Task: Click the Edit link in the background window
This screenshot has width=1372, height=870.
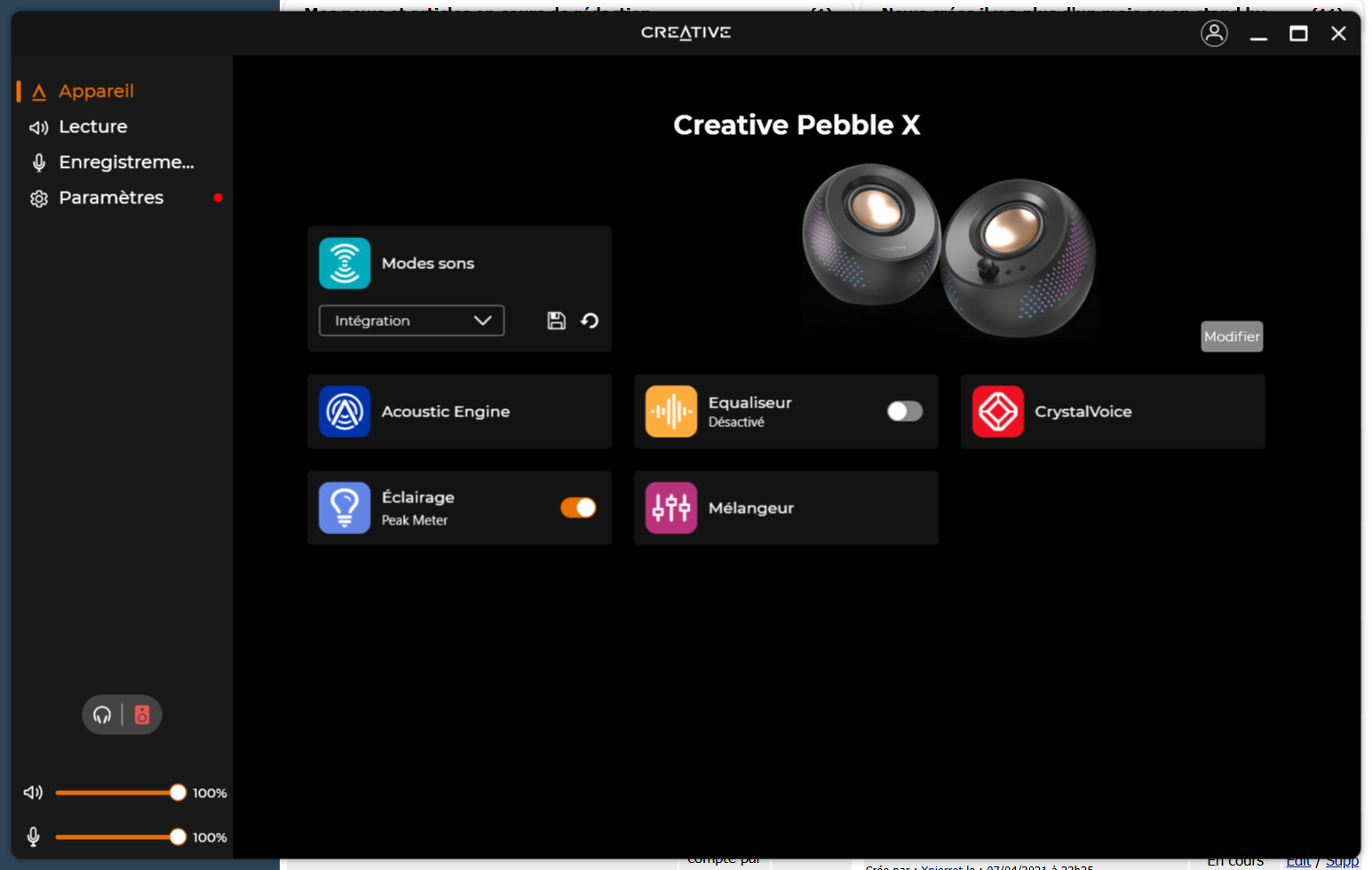Action: [1297, 861]
